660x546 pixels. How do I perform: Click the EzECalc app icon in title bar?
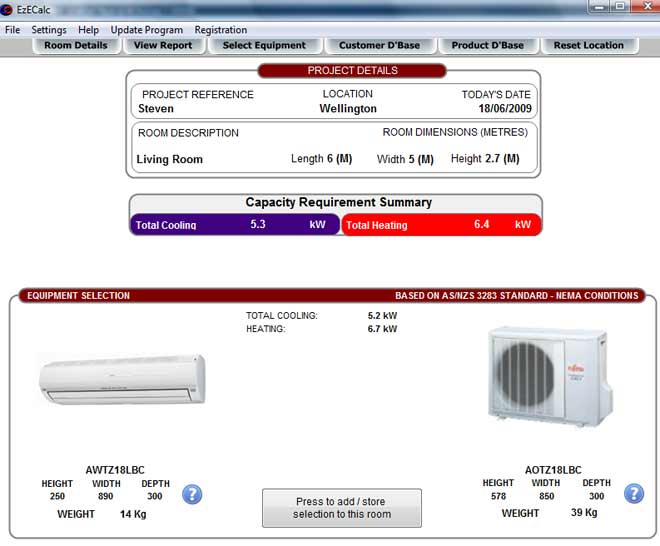(8, 9)
